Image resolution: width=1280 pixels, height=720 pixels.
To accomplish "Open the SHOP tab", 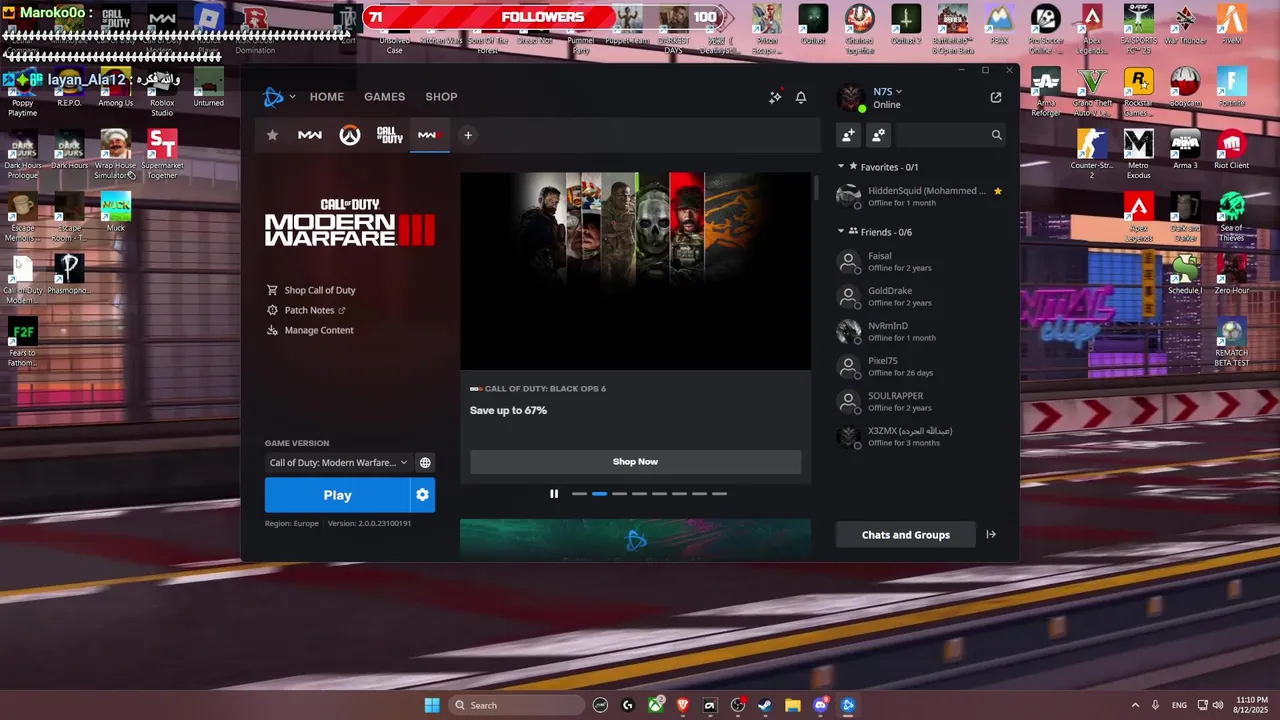I will coord(441,97).
